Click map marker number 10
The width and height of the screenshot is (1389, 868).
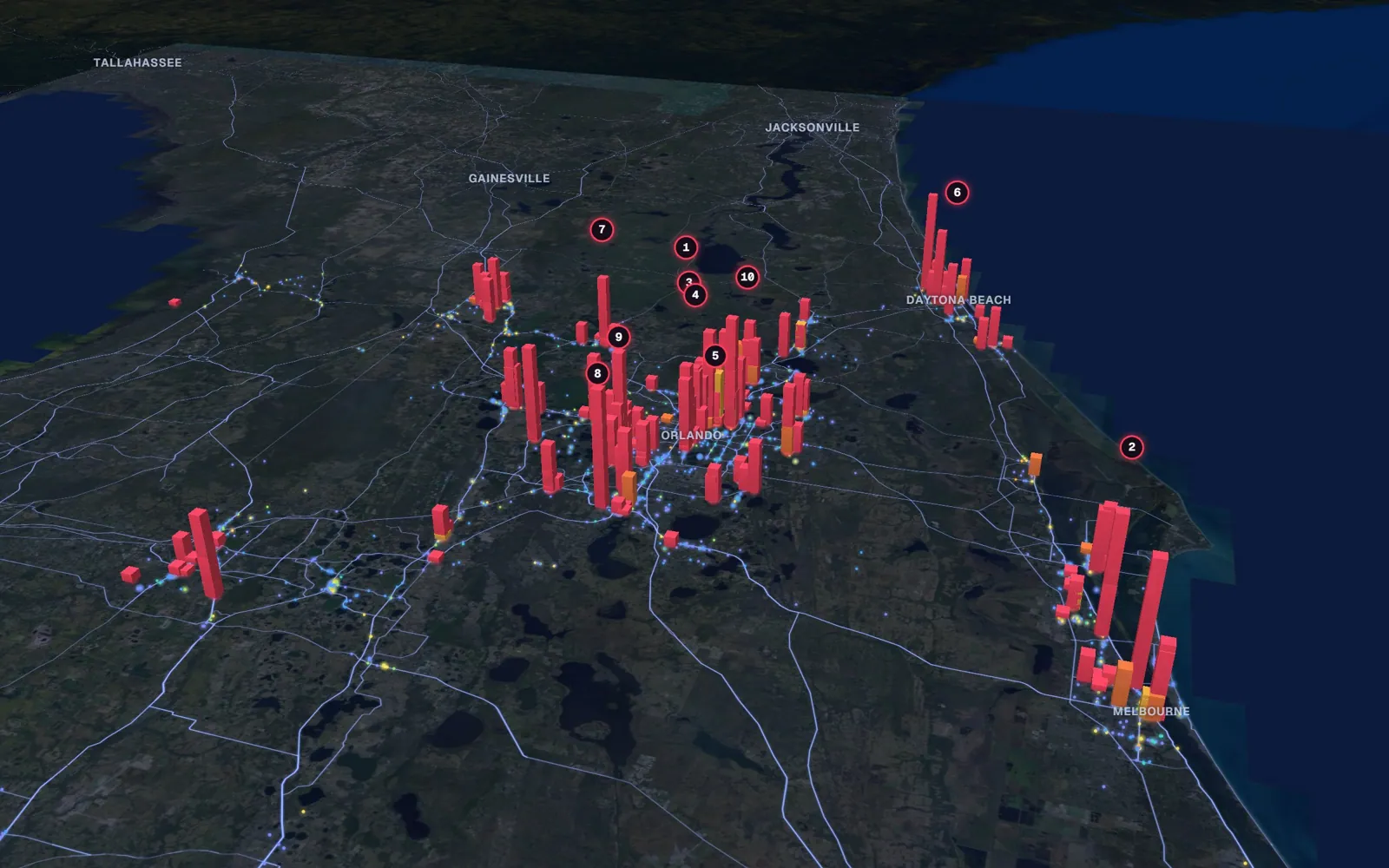(747, 277)
